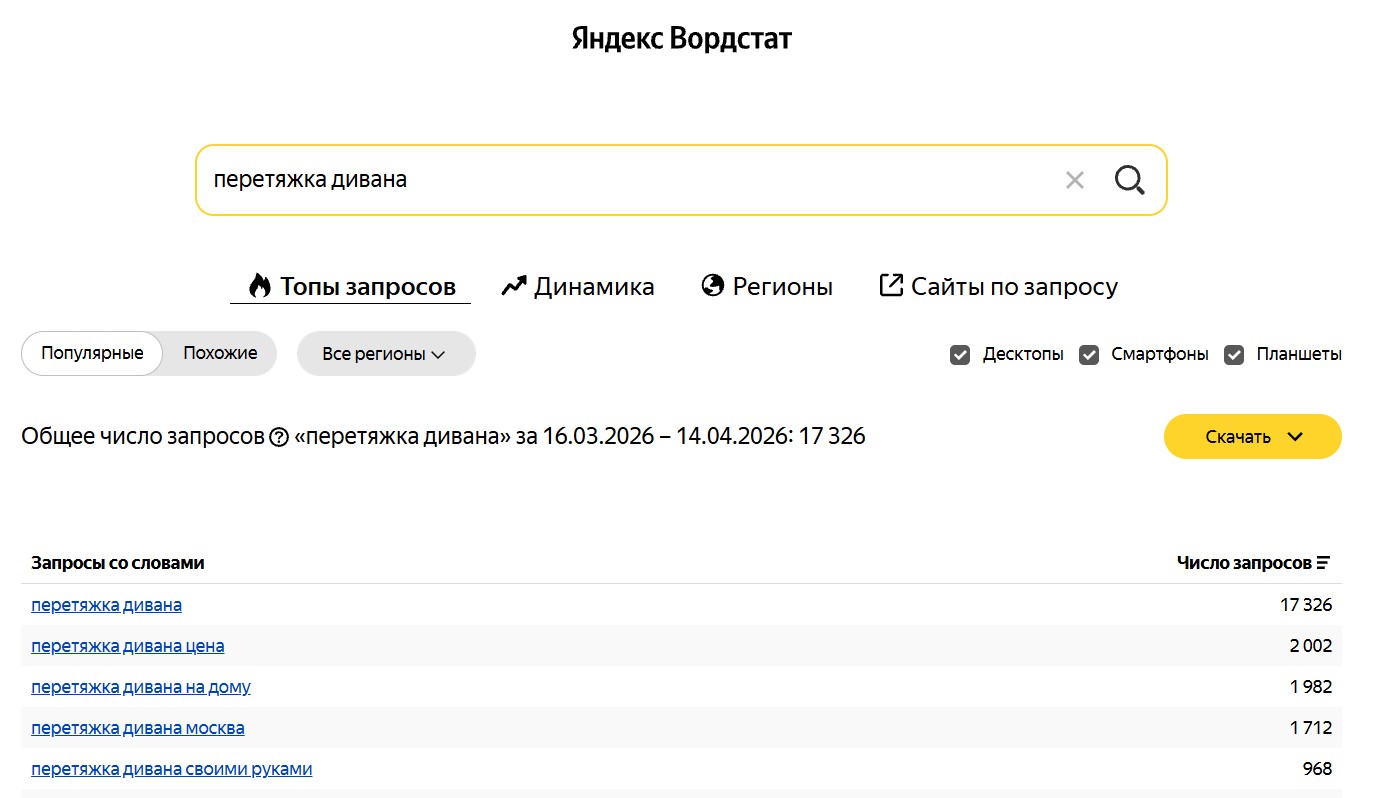Open the 'перетяжка дивана цена' link
The height and width of the screenshot is (798, 1373).
tap(128, 646)
